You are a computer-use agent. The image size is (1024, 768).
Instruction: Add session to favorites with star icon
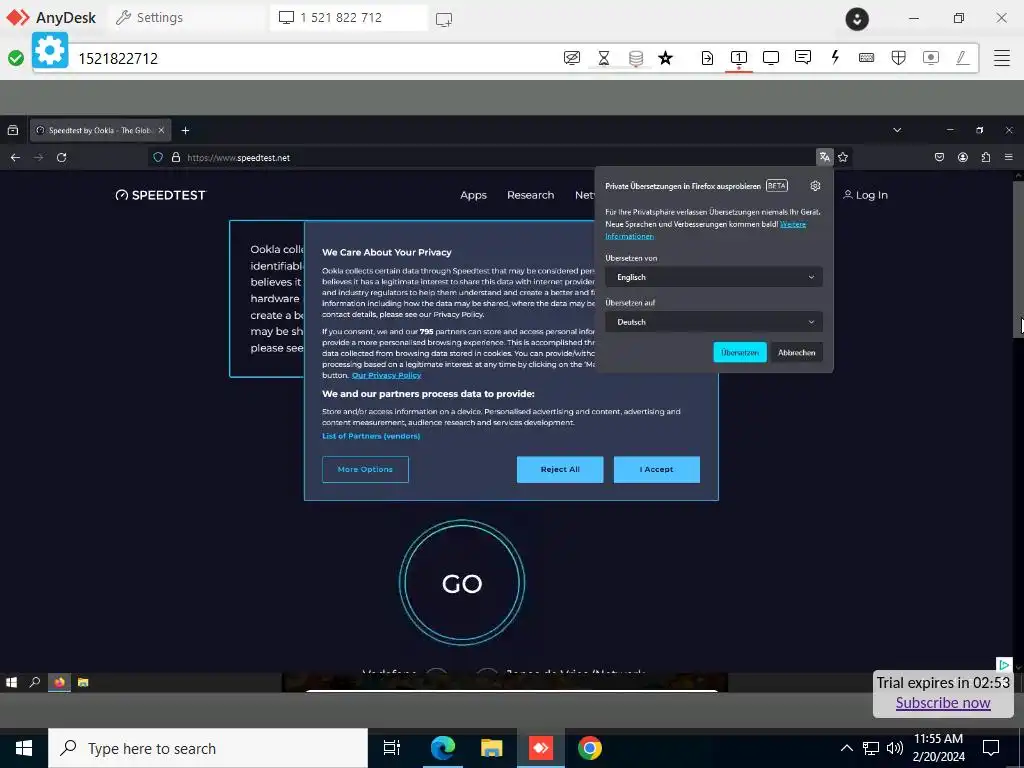665,58
